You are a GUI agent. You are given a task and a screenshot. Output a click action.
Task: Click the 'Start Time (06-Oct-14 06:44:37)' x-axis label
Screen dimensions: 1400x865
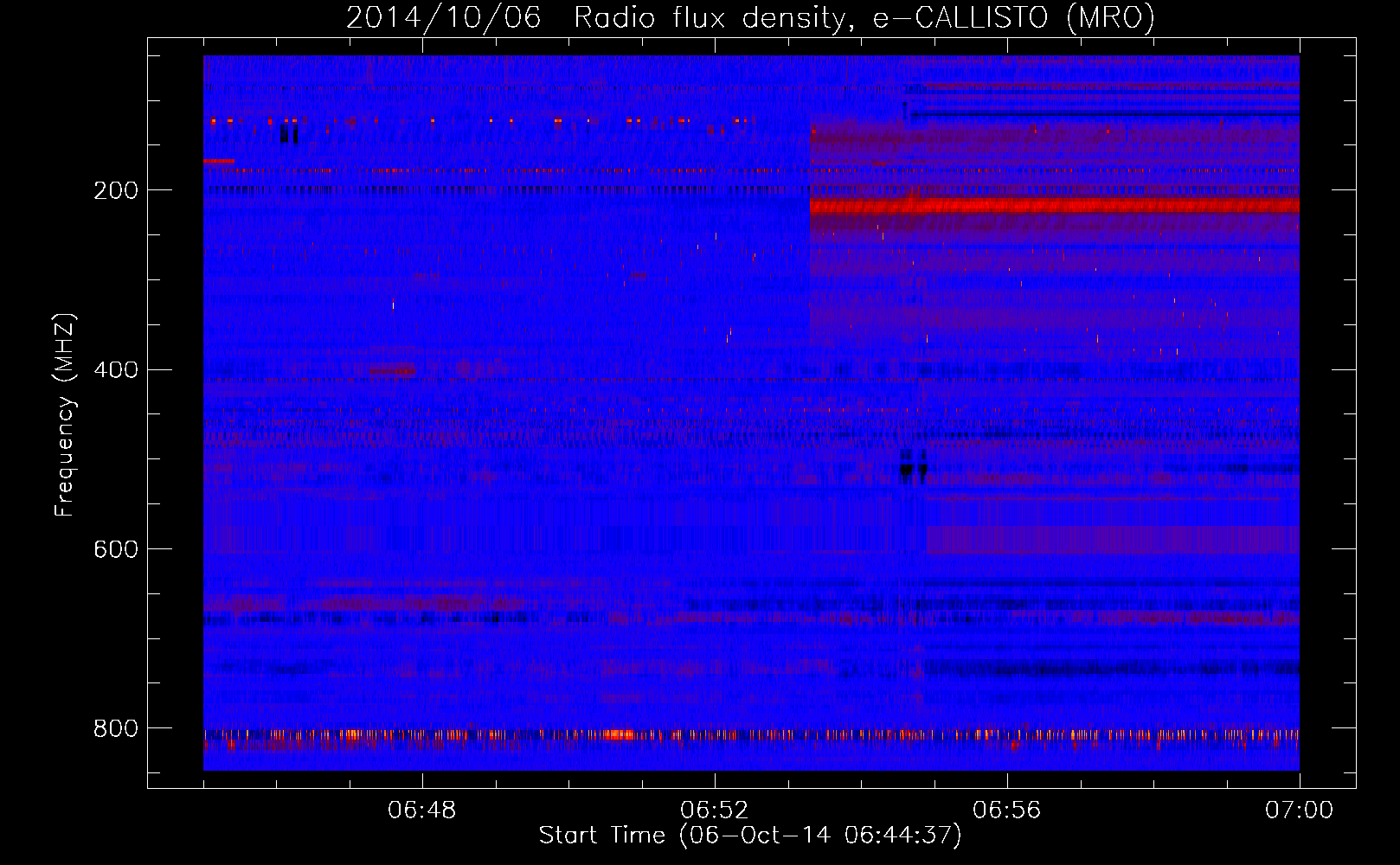tap(750, 836)
